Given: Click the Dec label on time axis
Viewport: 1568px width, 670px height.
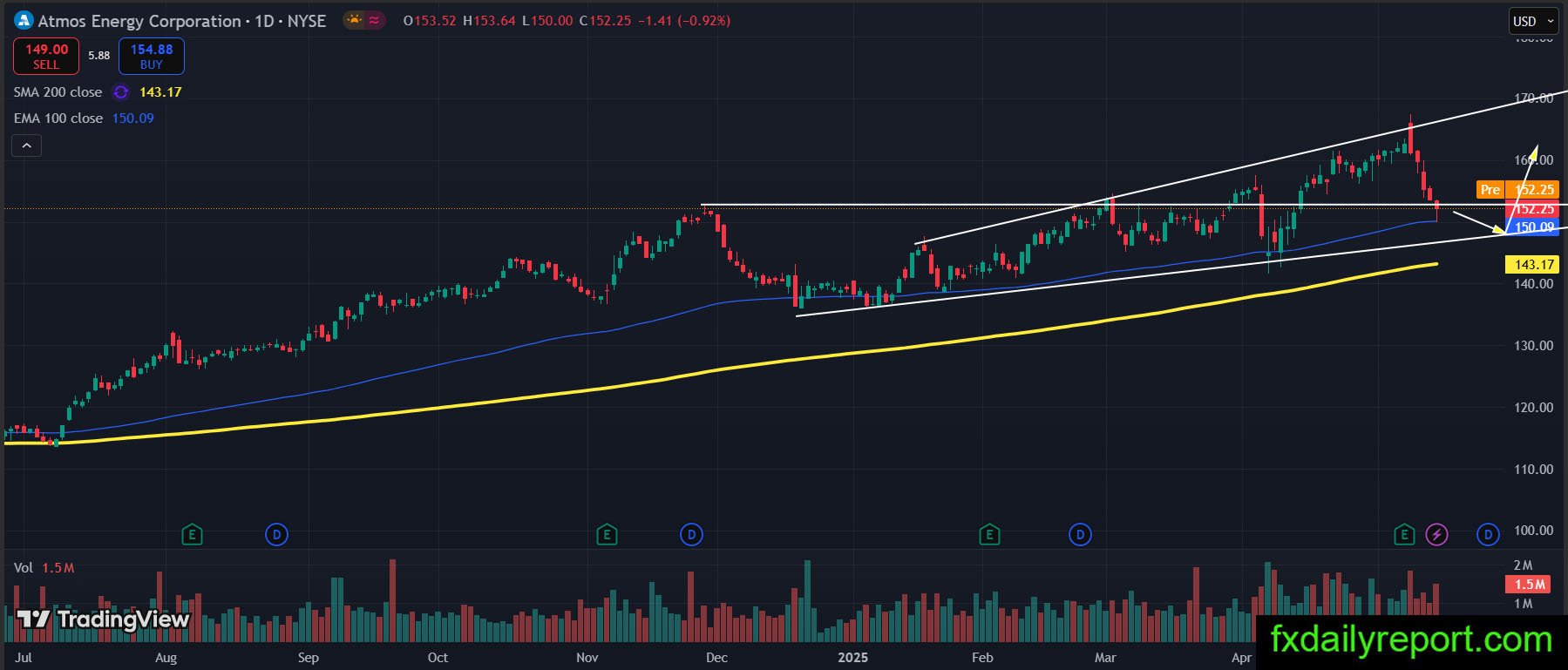Looking at the screenshot, I should [716, 658].
